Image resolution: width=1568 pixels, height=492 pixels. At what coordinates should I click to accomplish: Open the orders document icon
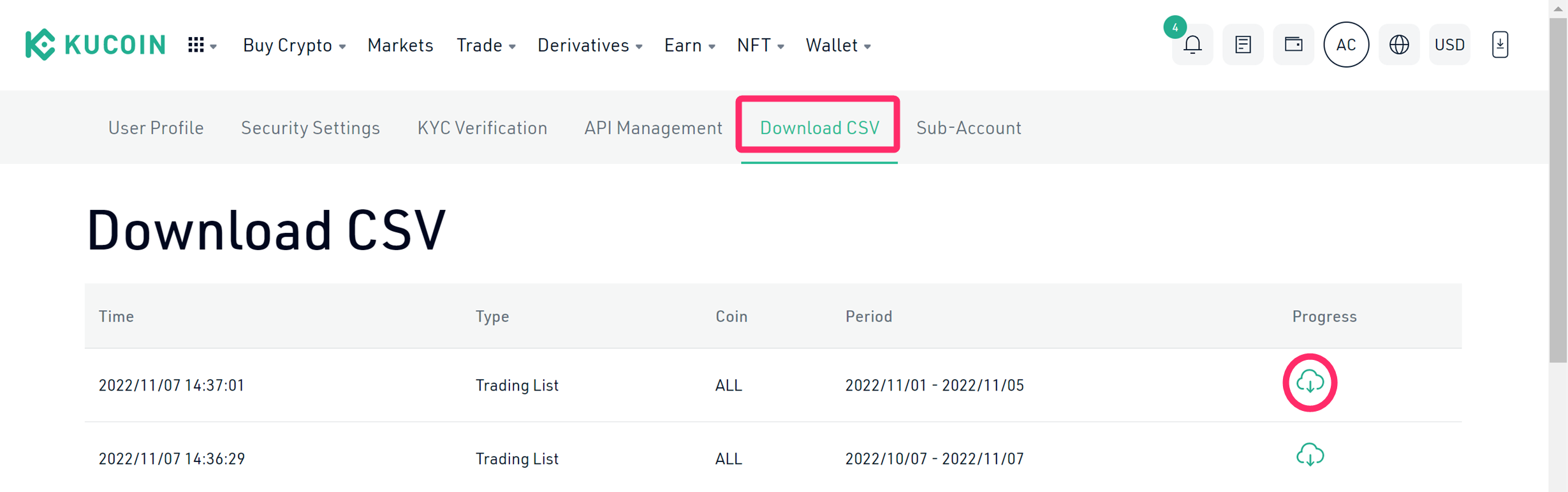(x=1243, y=45)
